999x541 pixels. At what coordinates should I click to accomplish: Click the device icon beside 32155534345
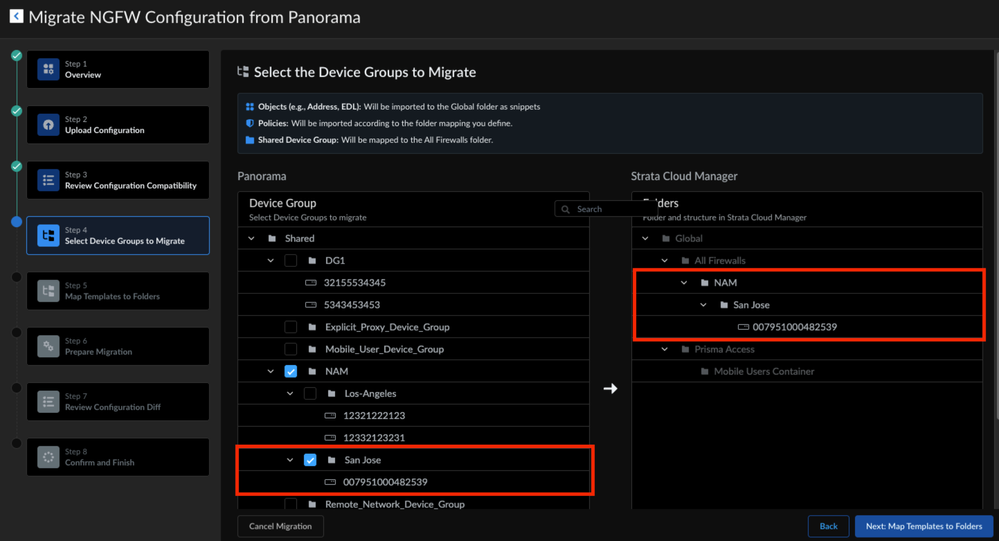click(x=310, y=283)
